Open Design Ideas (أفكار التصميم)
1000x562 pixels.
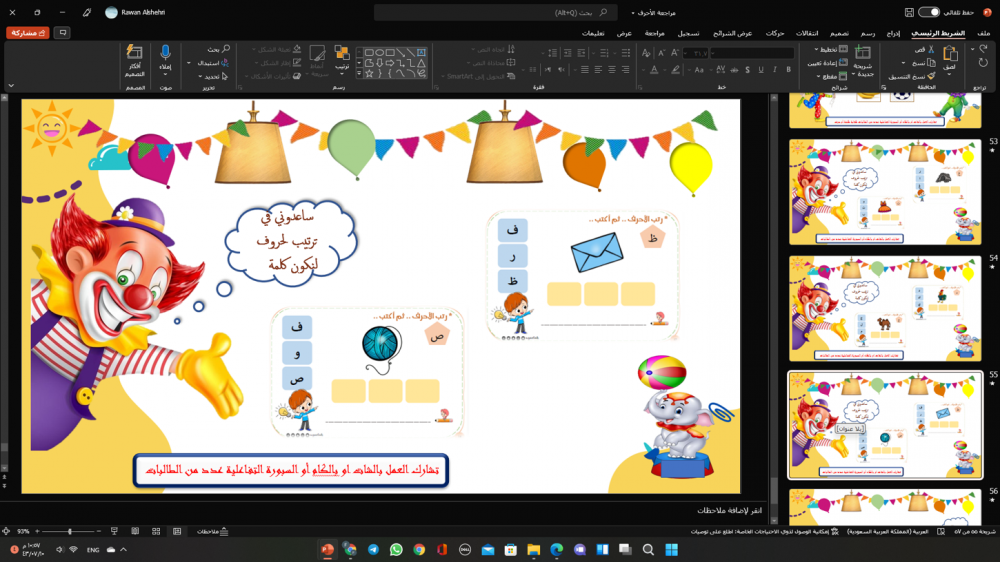[135, 61]
